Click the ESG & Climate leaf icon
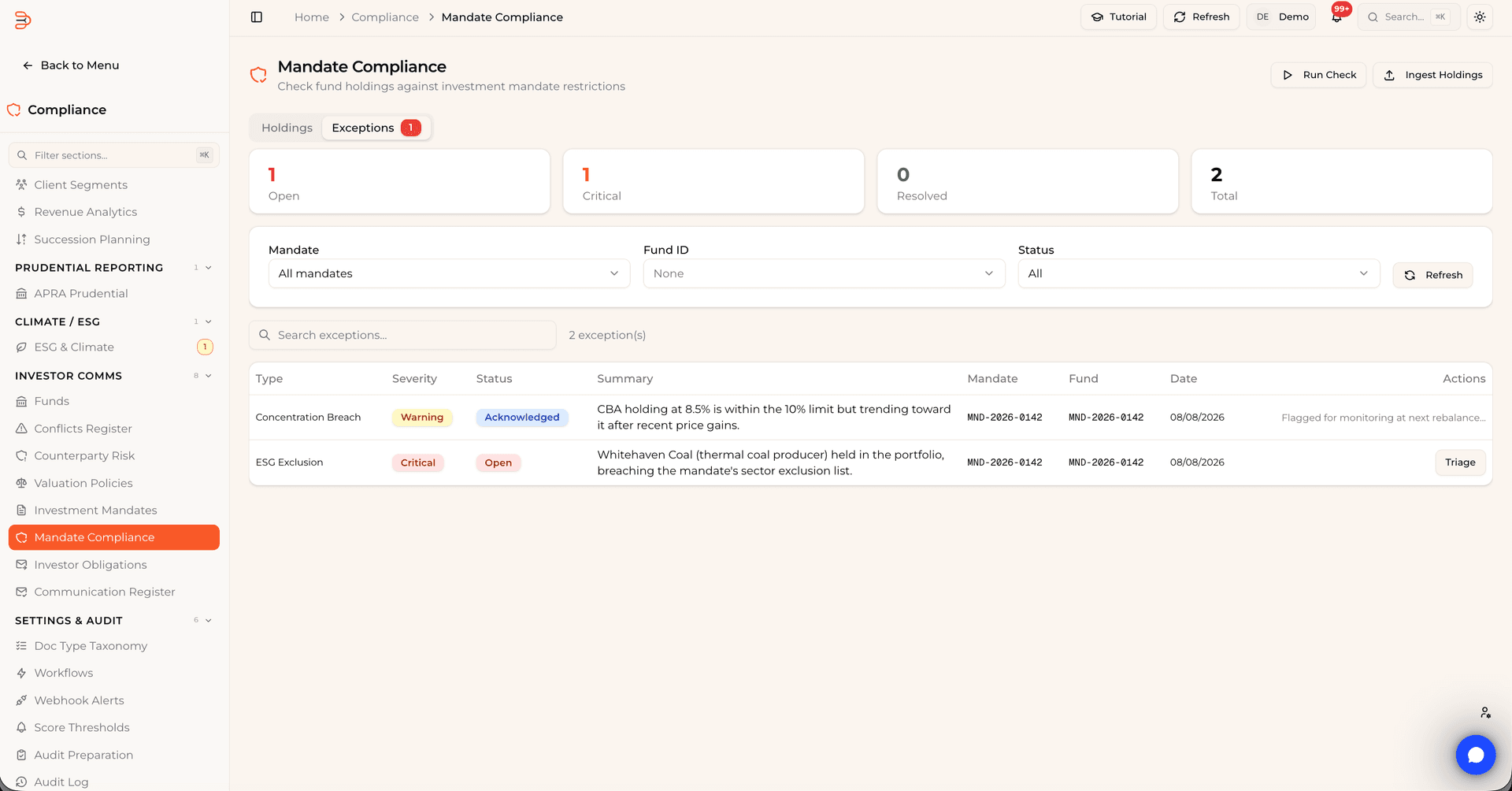The height and width of the screenshot is (791, 1512). click(21, 347)
